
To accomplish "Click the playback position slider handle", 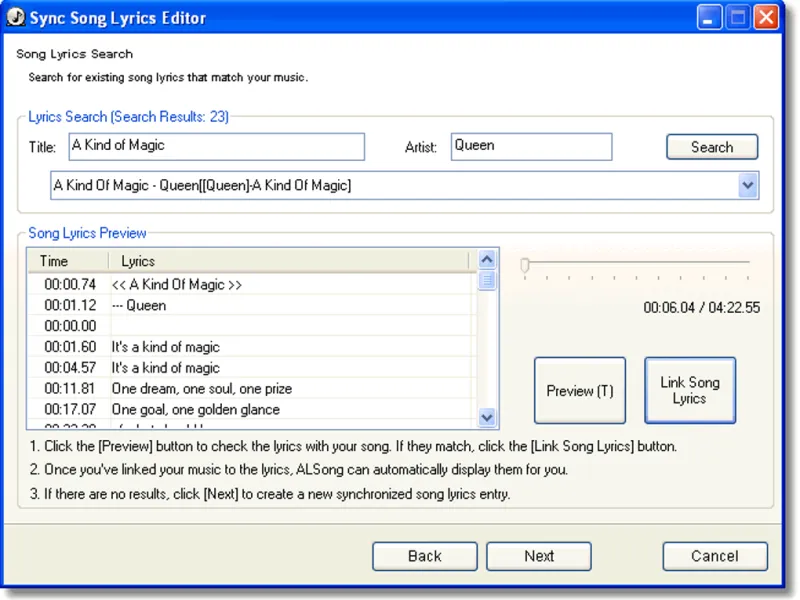I will pos(525,265).
